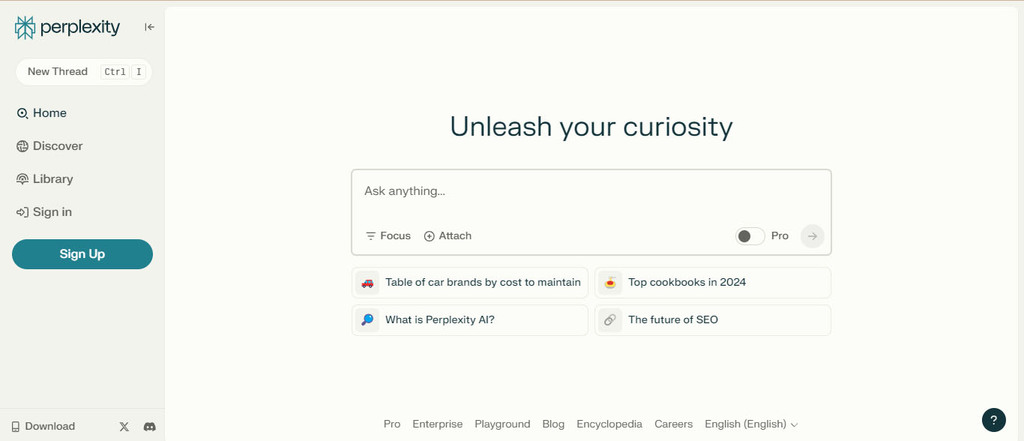Click the Sign in link
1024x441 pixels.
51,212
